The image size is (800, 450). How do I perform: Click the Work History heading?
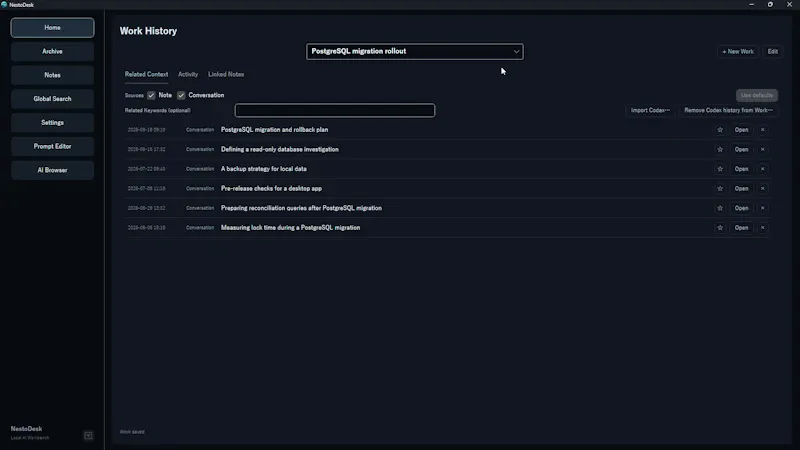click(148, 31)
